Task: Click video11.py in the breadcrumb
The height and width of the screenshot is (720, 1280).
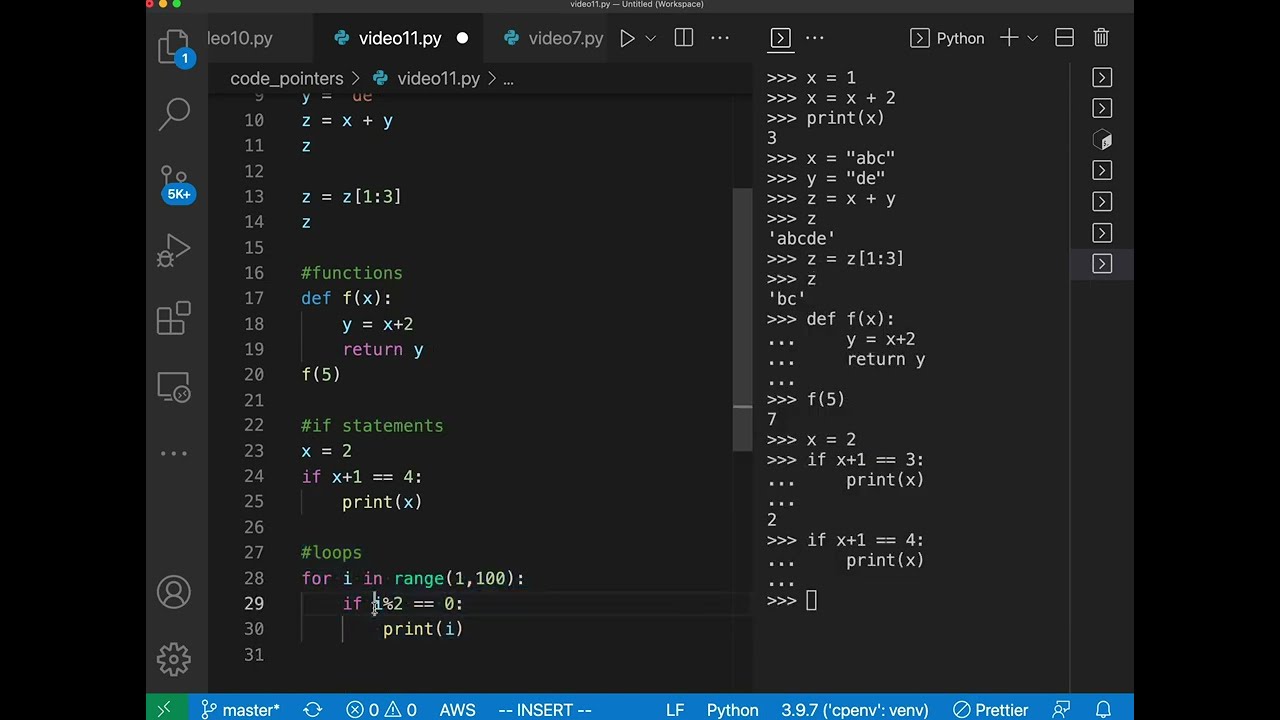Action: point(438,78)
